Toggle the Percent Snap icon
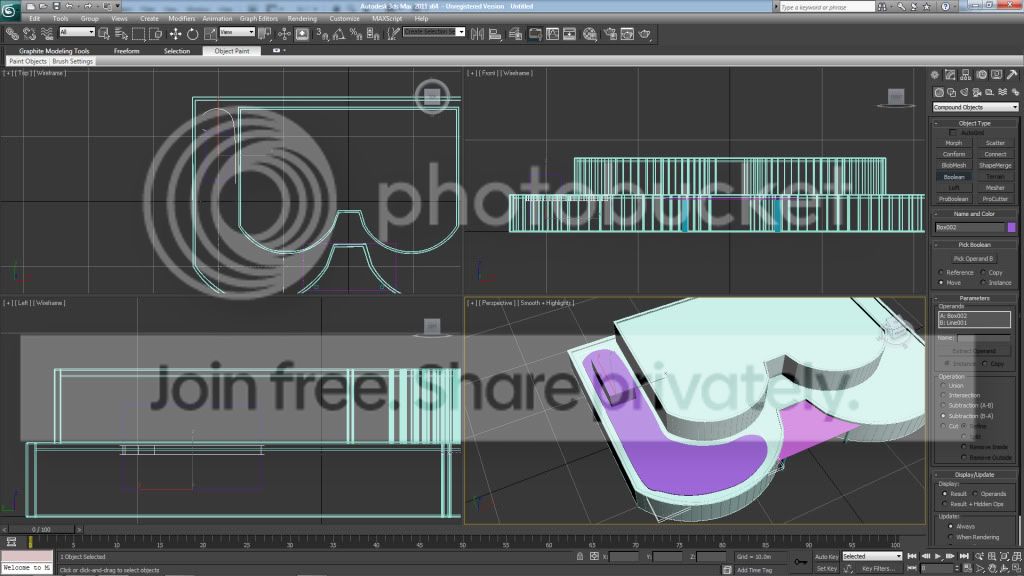This screenshot has height=576, width=1024. tap(356, 34)
